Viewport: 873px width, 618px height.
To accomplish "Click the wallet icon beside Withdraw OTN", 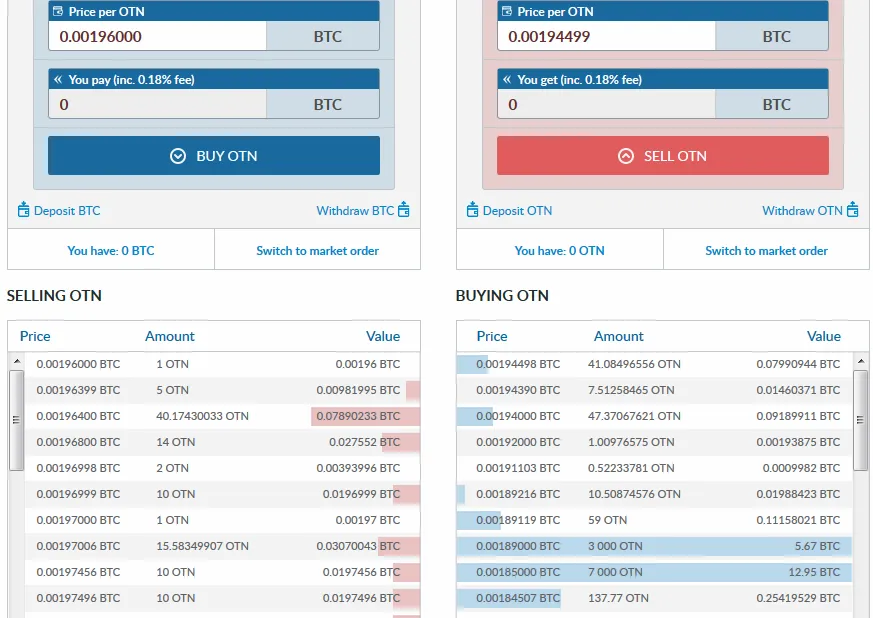I will click(852, 210).
